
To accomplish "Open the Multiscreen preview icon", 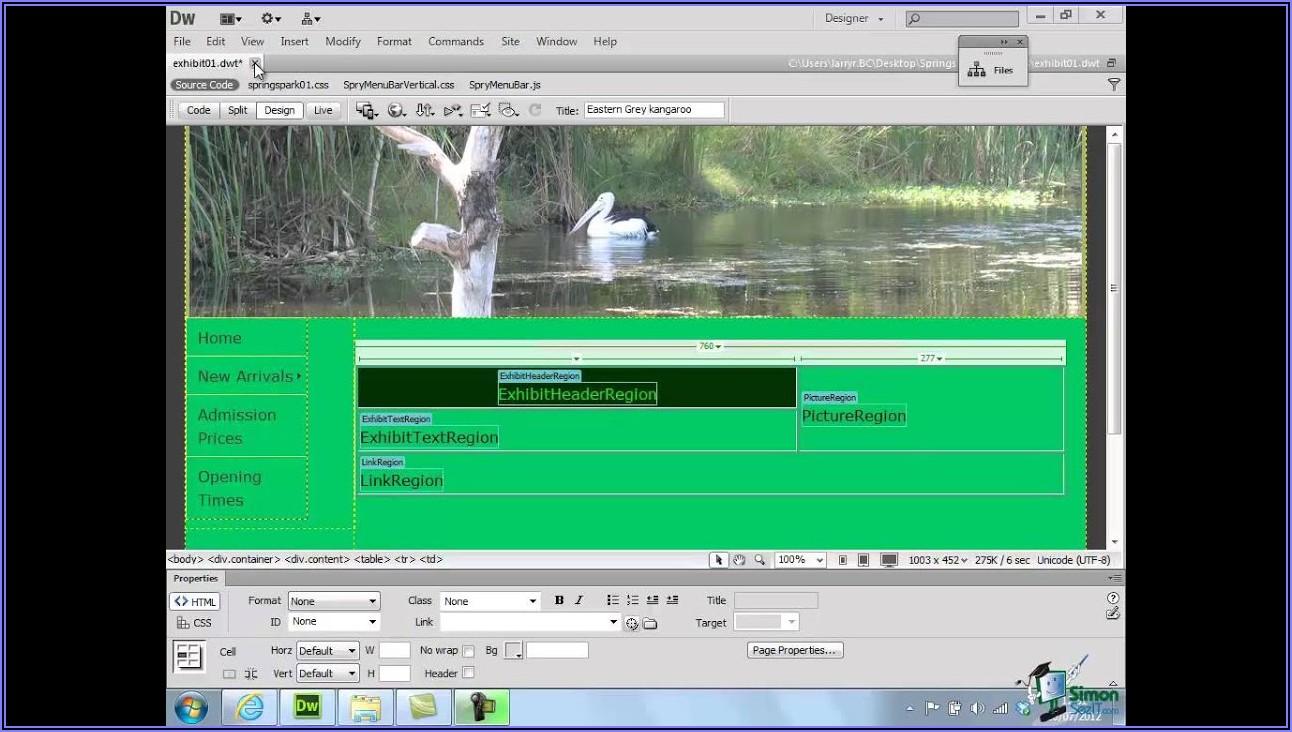I will (x=366, y=110).
